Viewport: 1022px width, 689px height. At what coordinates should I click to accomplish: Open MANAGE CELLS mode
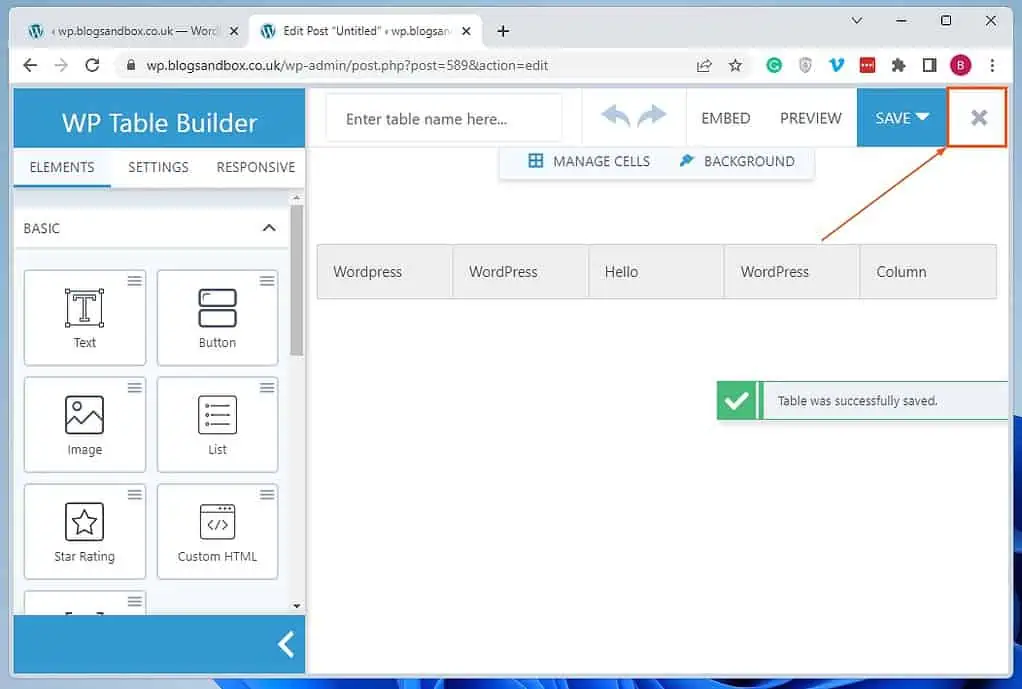point(589,161)
